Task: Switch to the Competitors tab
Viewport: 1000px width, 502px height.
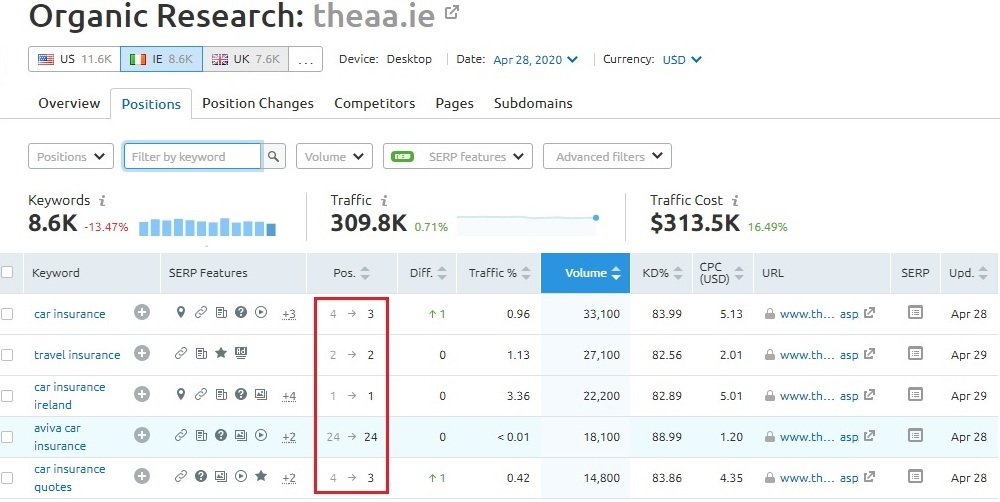Action: coord(374,103)
